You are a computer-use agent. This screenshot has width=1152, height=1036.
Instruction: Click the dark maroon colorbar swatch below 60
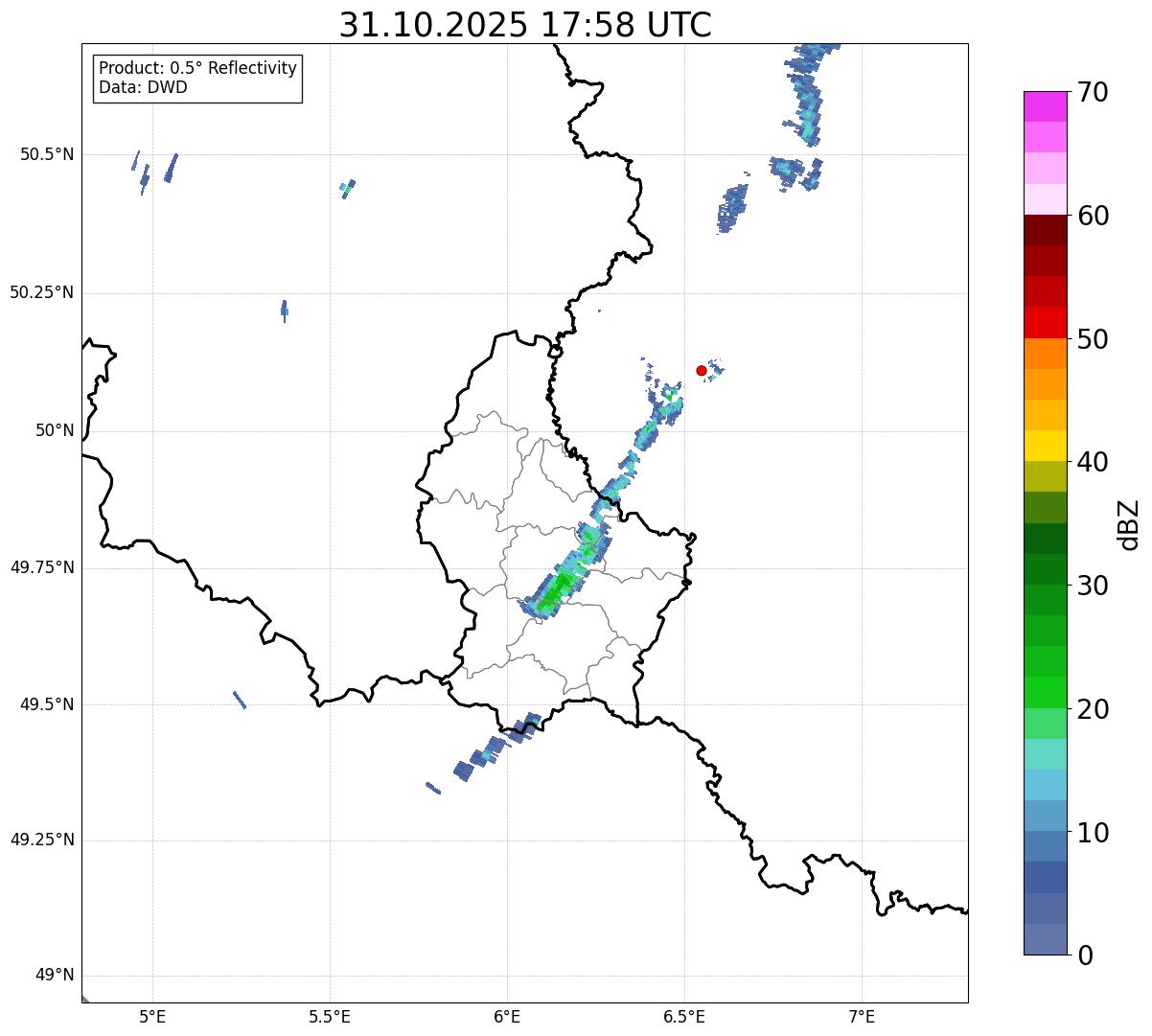(x=1045, y=230)
